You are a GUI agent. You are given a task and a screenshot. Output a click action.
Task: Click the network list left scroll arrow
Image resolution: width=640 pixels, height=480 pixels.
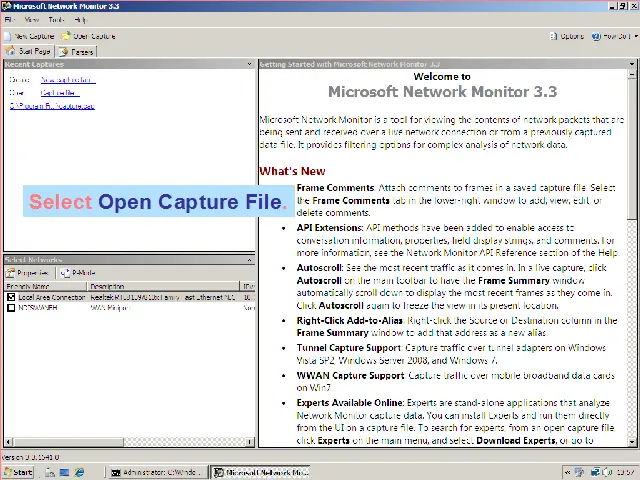[x=8, y=442]
